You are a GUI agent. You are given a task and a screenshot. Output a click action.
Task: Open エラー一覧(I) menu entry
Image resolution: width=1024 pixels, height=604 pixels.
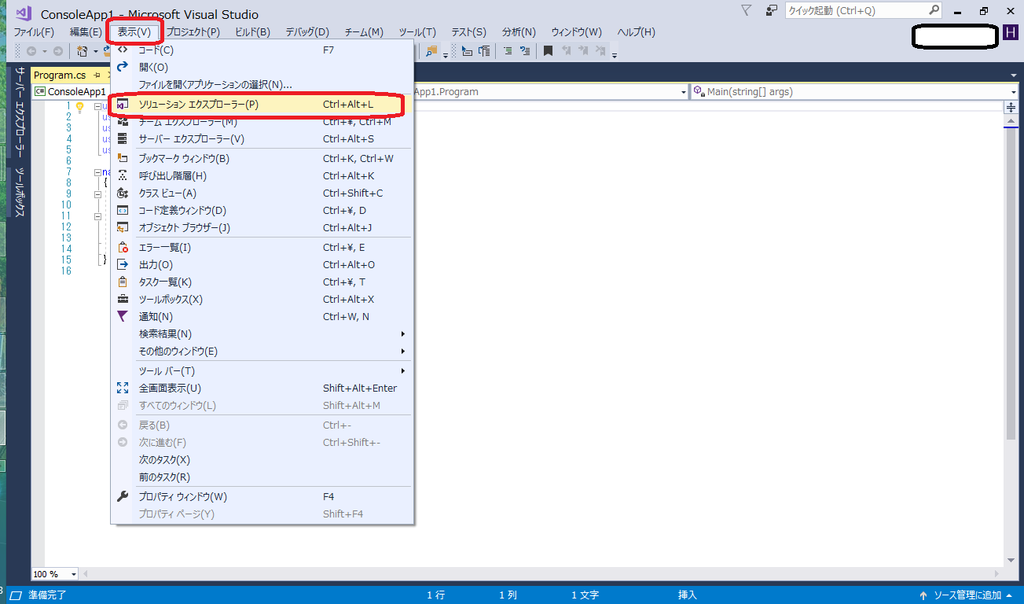(262, 247)
